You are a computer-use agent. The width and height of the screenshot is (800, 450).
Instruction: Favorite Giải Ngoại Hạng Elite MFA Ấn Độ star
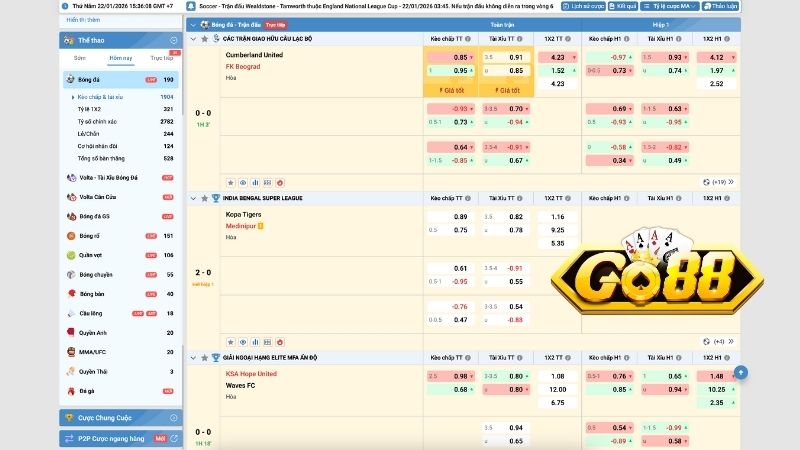click(205, 358)
